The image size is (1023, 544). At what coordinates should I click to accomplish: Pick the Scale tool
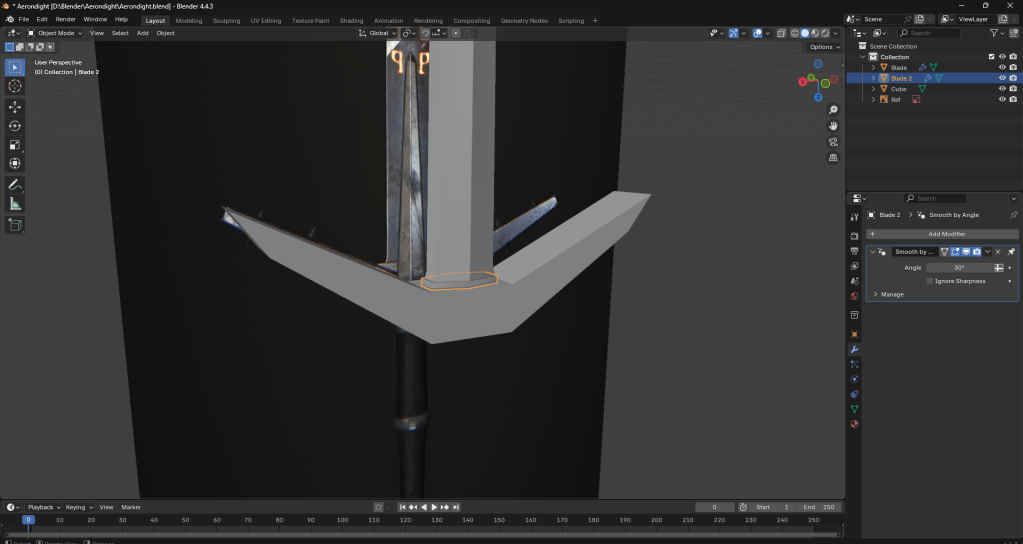[x=15, y=145]
